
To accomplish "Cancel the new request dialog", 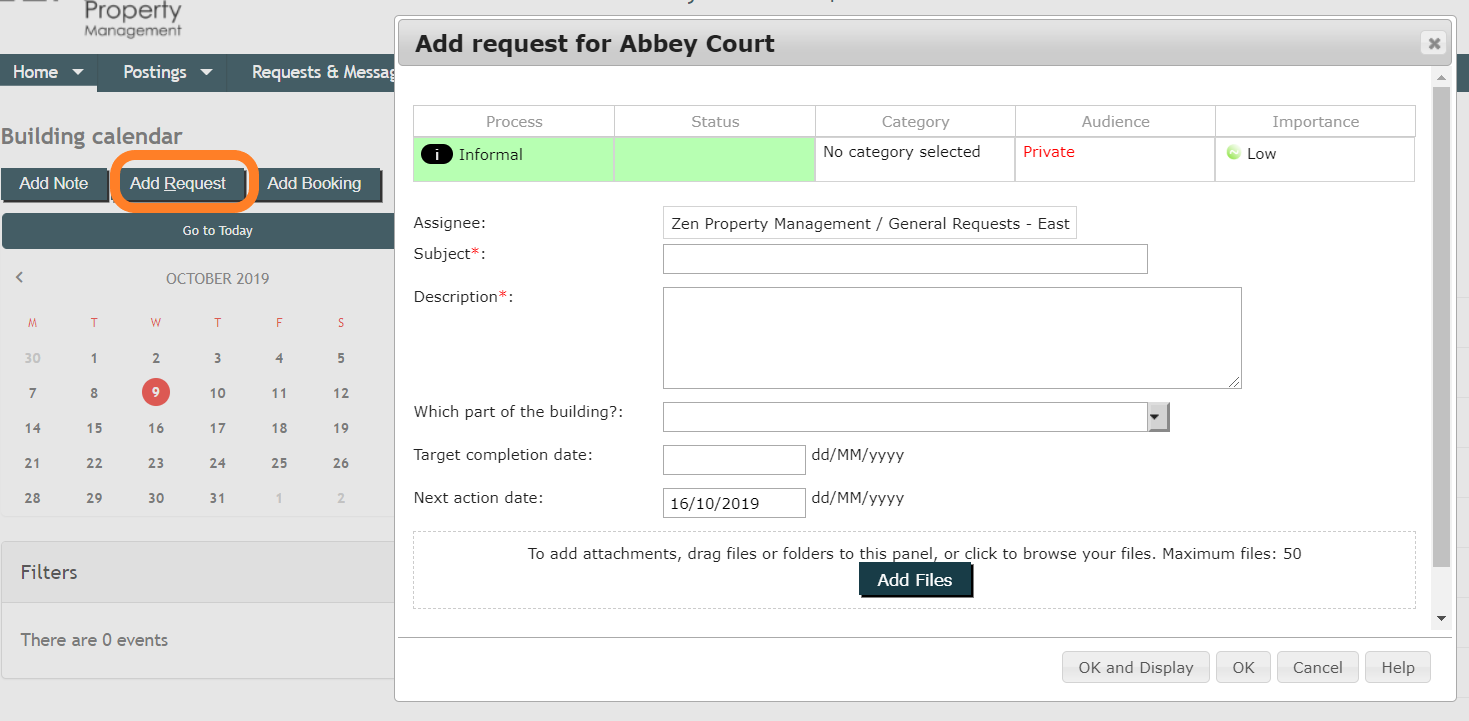I will [x=1317, y=668].
